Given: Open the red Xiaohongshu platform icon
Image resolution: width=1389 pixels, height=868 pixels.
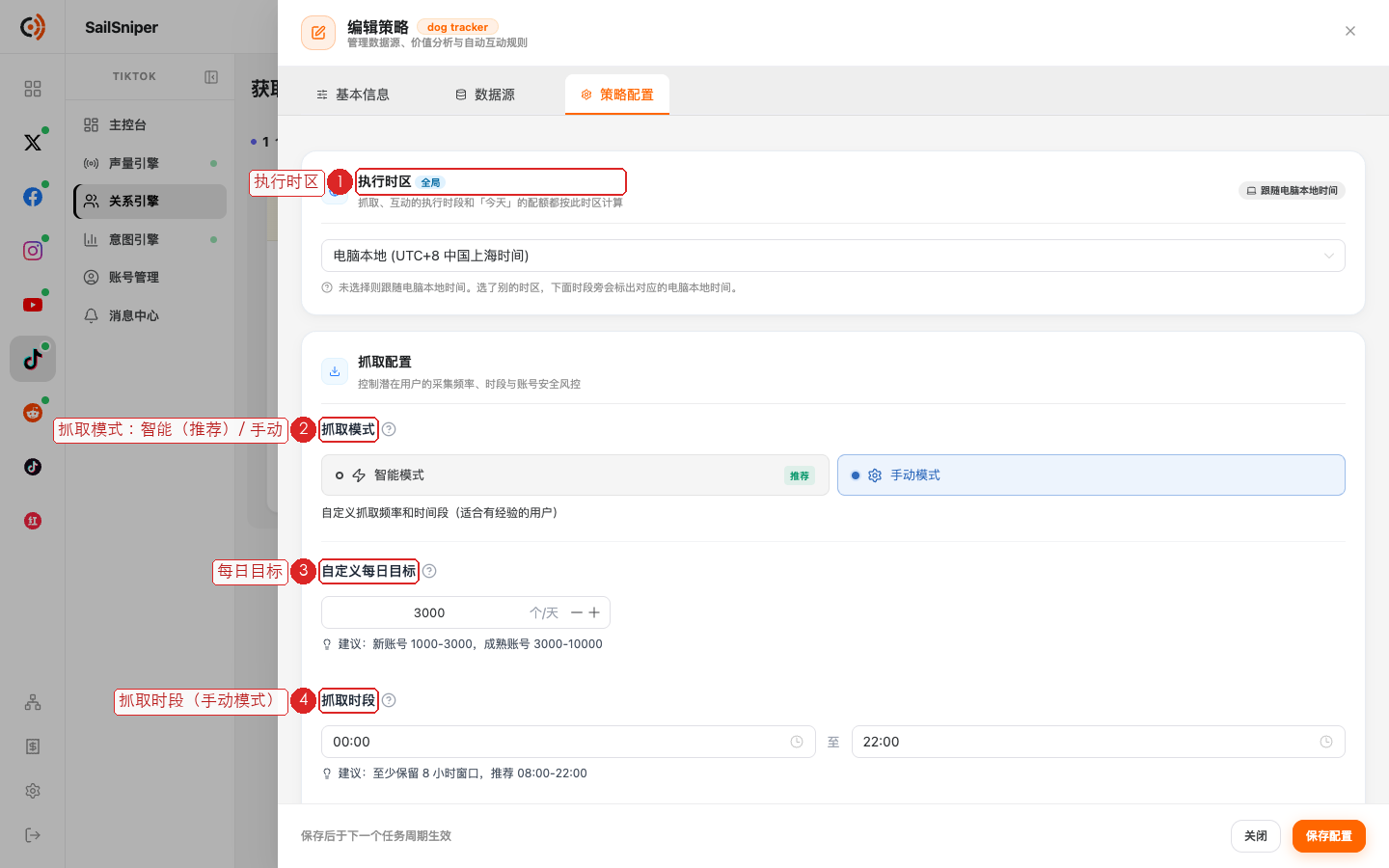Looking at the screenshot, I should [33, 521].
